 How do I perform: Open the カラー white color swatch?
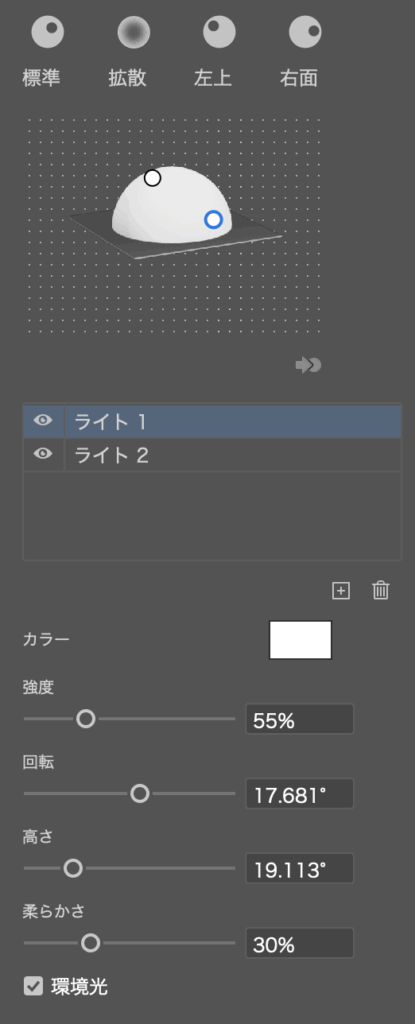(301, 640)
